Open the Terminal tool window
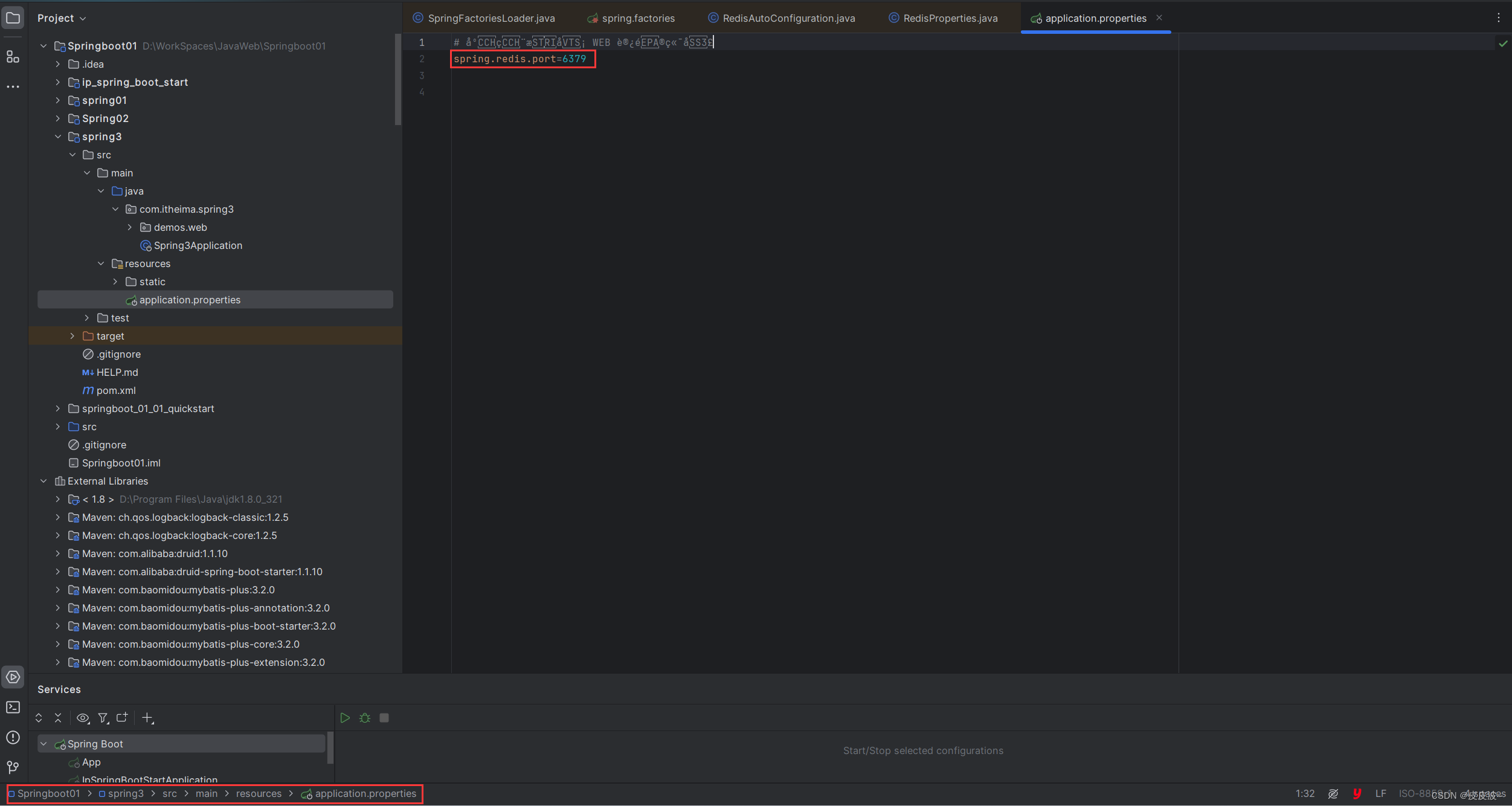Image resolution: width=1512 pixels, height=806 pixels. click(x=13, y=707)
